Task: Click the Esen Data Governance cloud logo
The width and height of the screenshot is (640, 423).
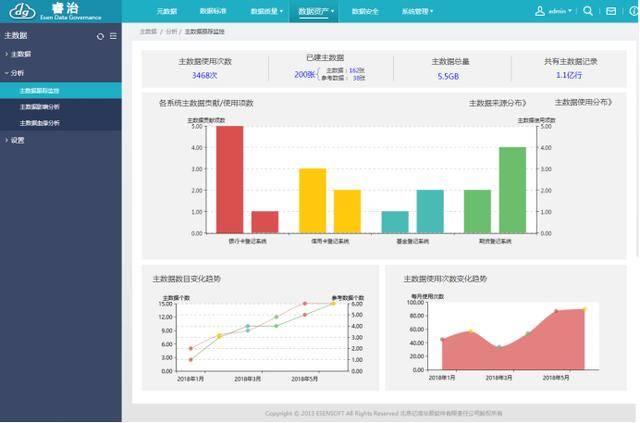Action: 22,11
